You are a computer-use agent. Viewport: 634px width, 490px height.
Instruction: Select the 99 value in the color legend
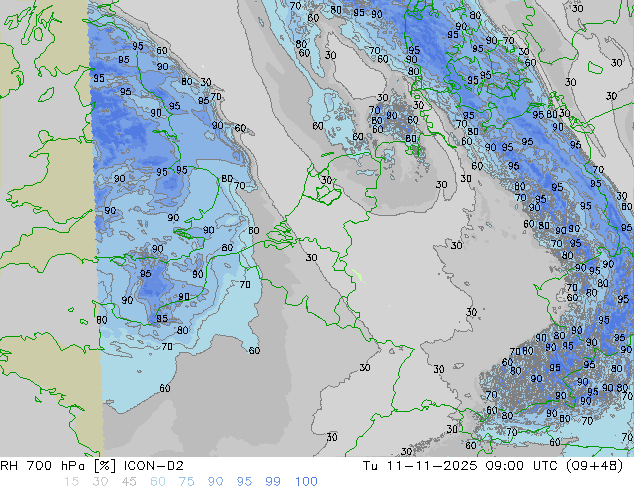[273, 482]
